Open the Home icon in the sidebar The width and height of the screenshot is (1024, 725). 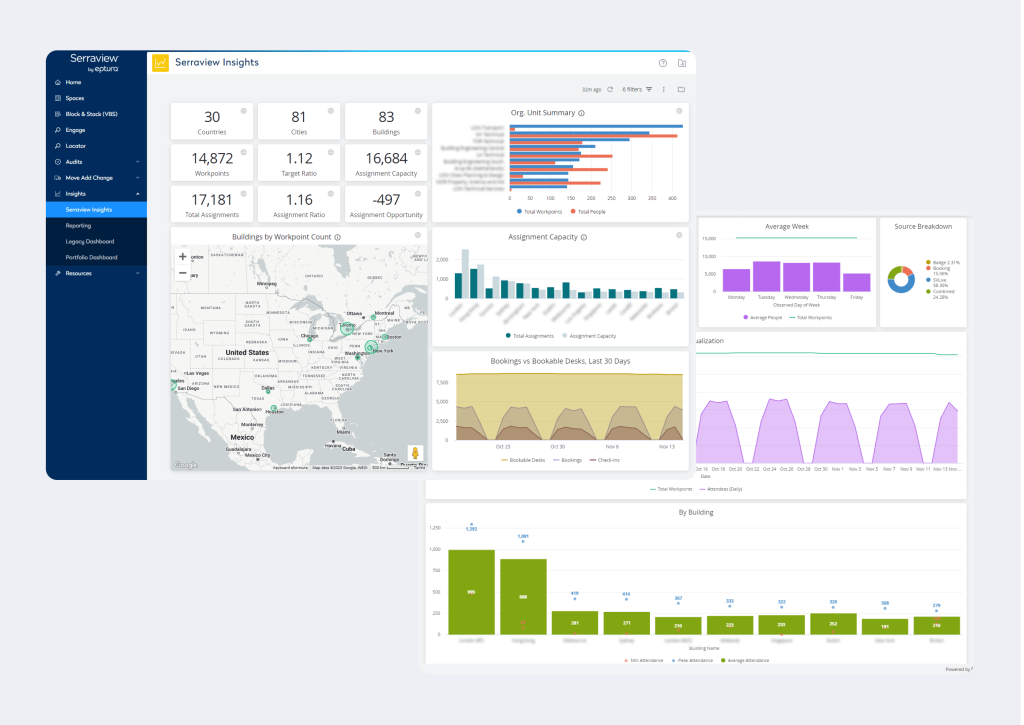(58, 82)
